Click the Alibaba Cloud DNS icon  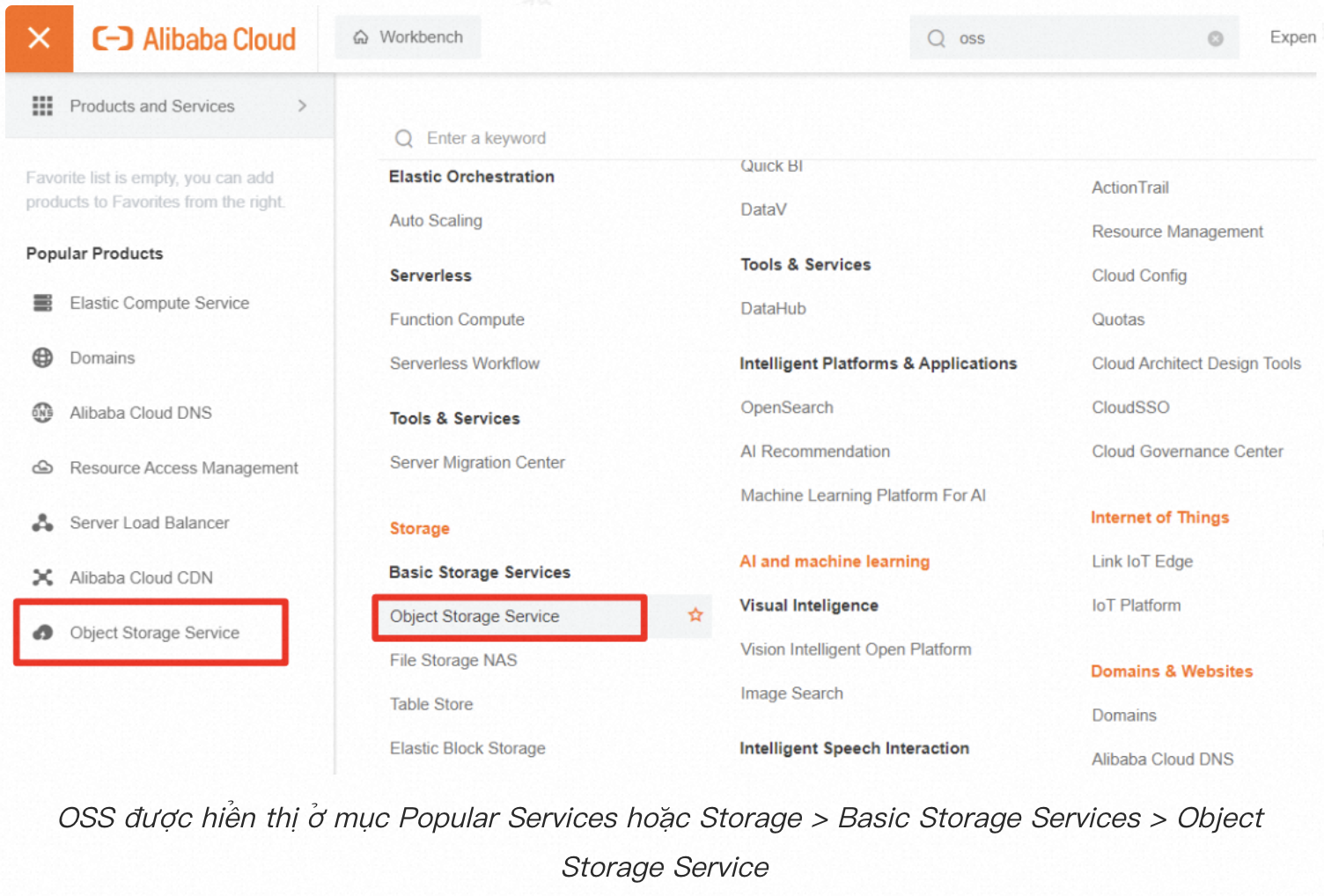pyautogui.click(x=42, y=413)
